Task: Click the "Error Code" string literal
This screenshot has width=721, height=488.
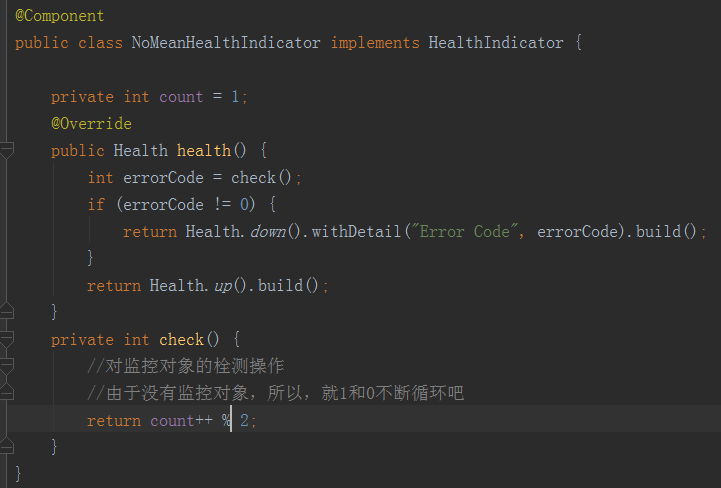Action: click(x=465, y=231)
